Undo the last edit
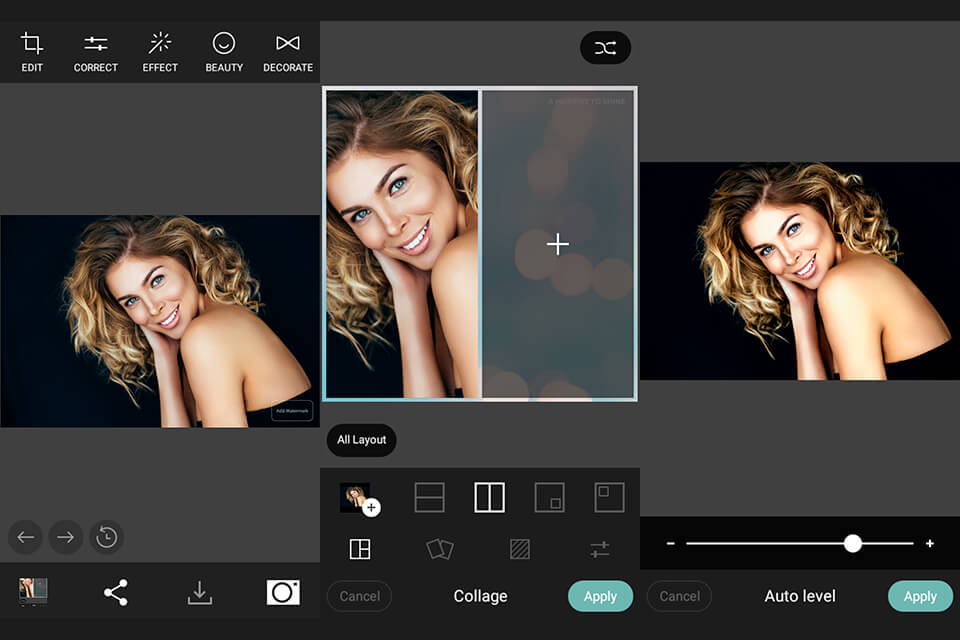960x640 pixels. [x=25, y=537]
